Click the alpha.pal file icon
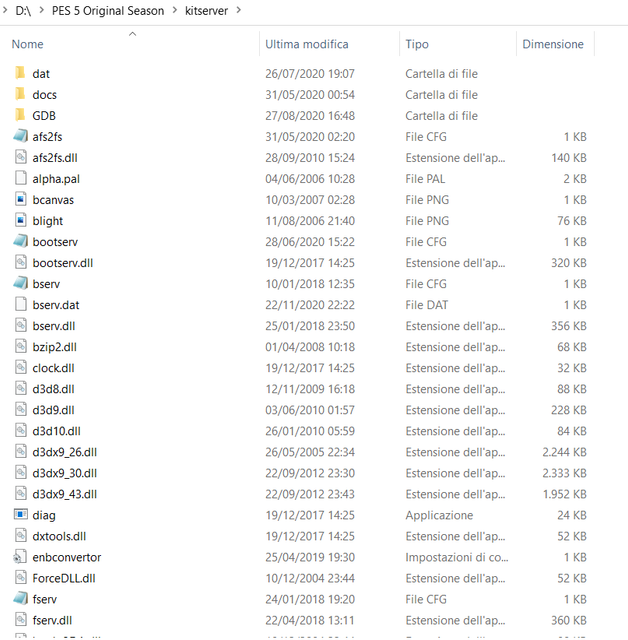The width and height of the screenshot is (628, 640). [x=21, y=179]
